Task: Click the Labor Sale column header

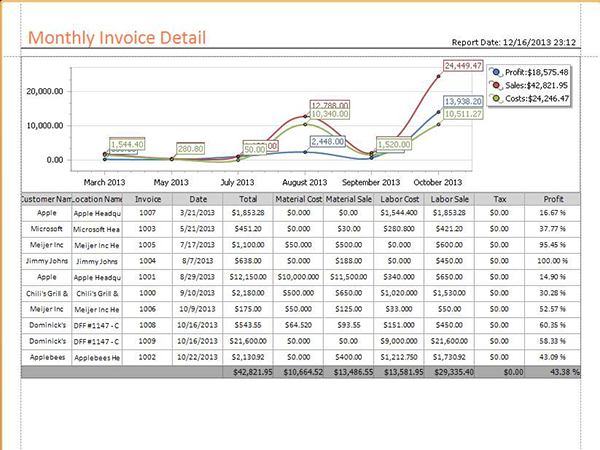Action: click(x=453, y=199)
